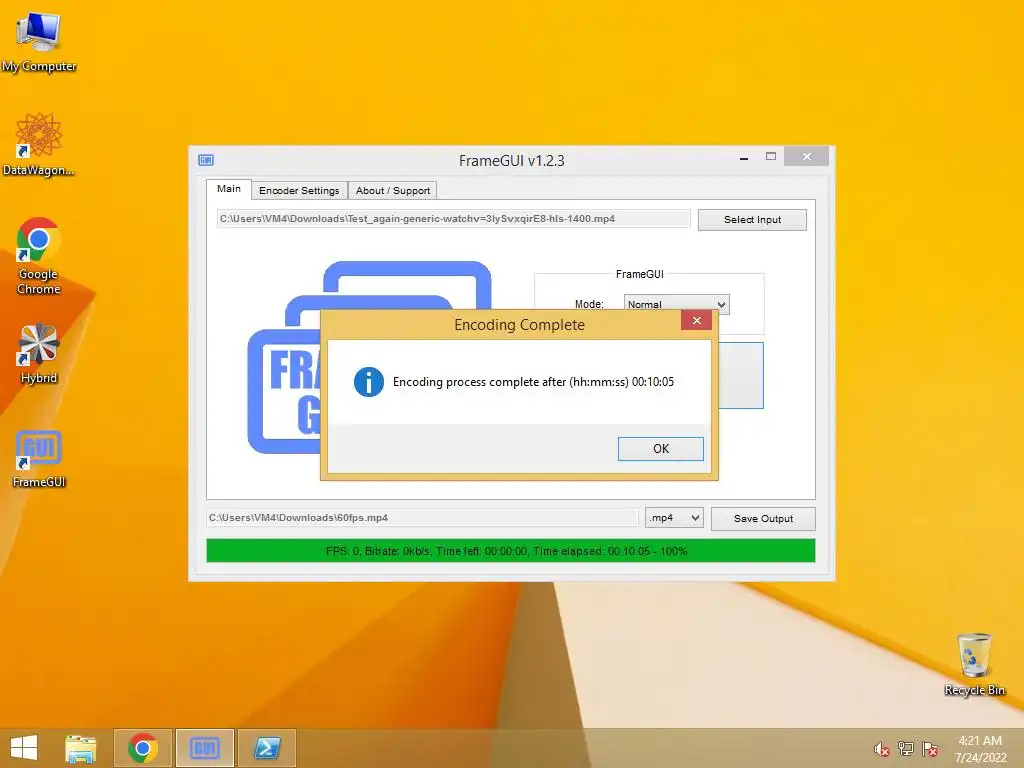Maximize the FrameGUI window
The width and height of the screenshot is (1024, 768).
click(x=771, y=157)
